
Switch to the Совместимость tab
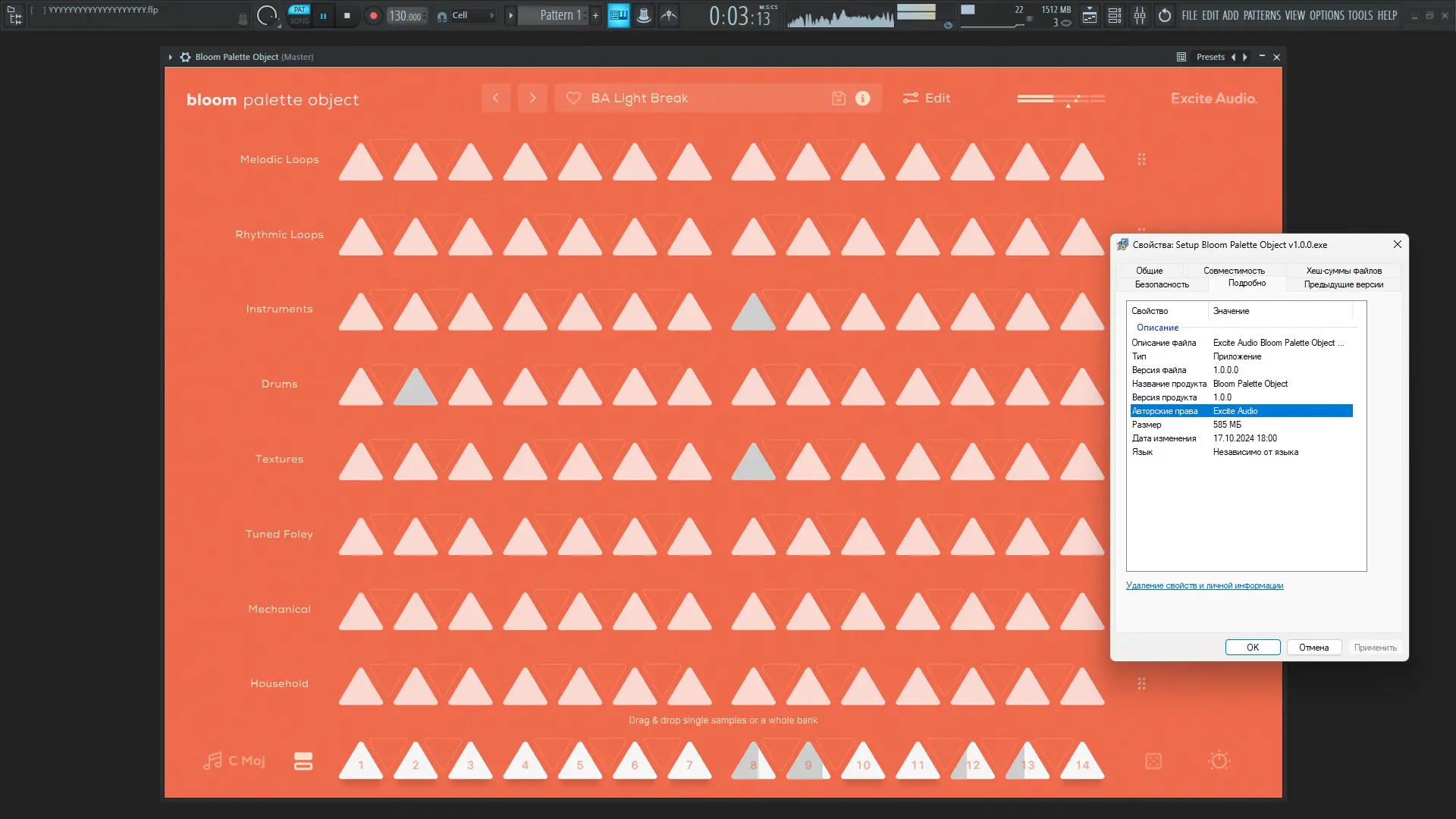point(1234,271)
